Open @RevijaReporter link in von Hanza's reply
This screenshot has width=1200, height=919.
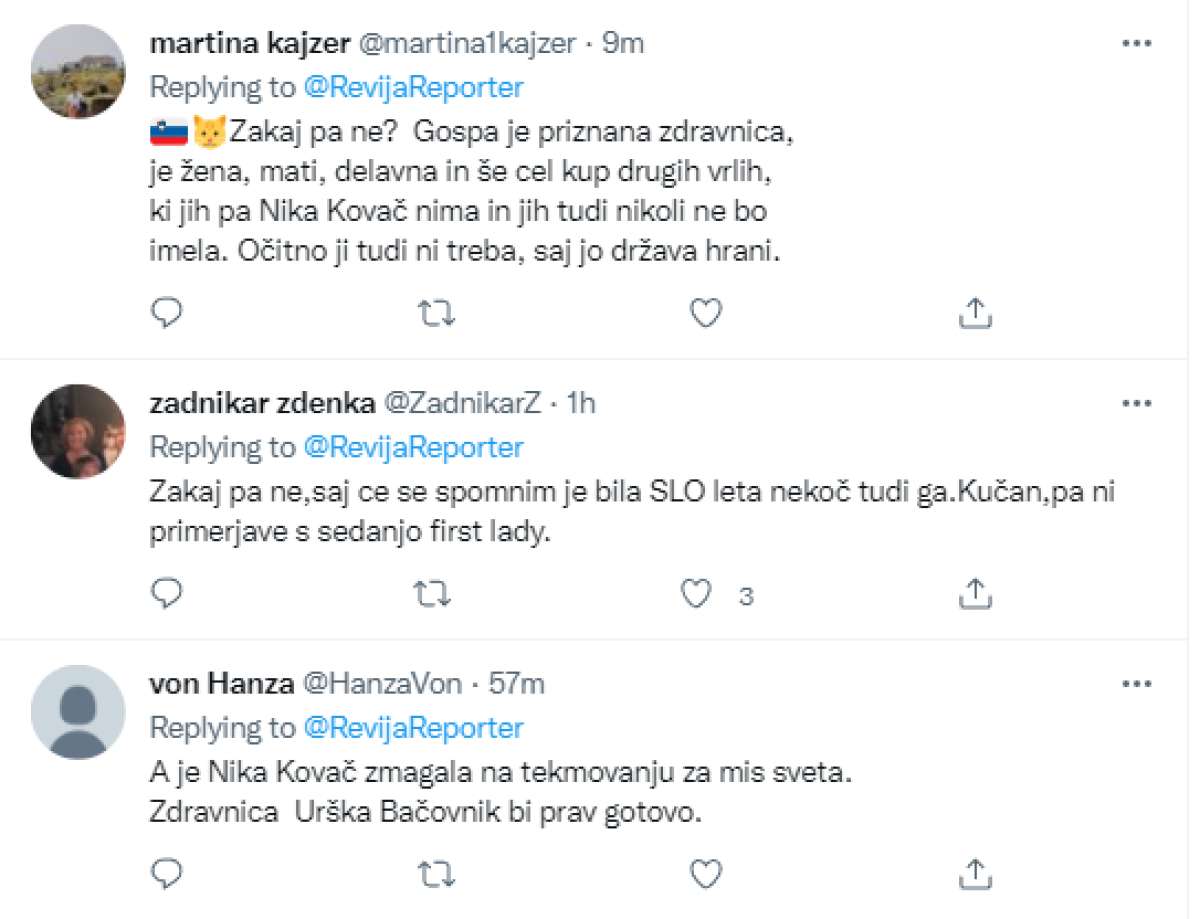tap(413, 728)
